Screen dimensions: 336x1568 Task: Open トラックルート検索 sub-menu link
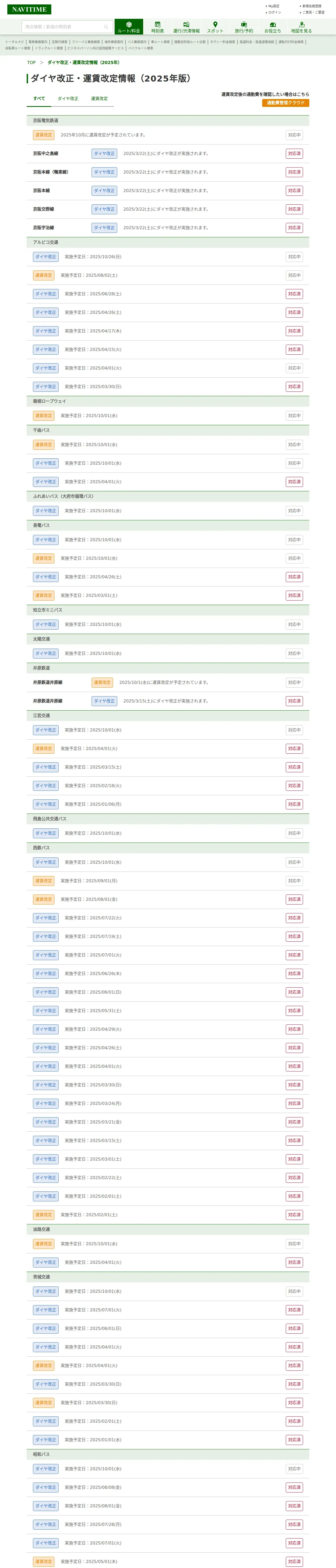[x=49, y=48]
